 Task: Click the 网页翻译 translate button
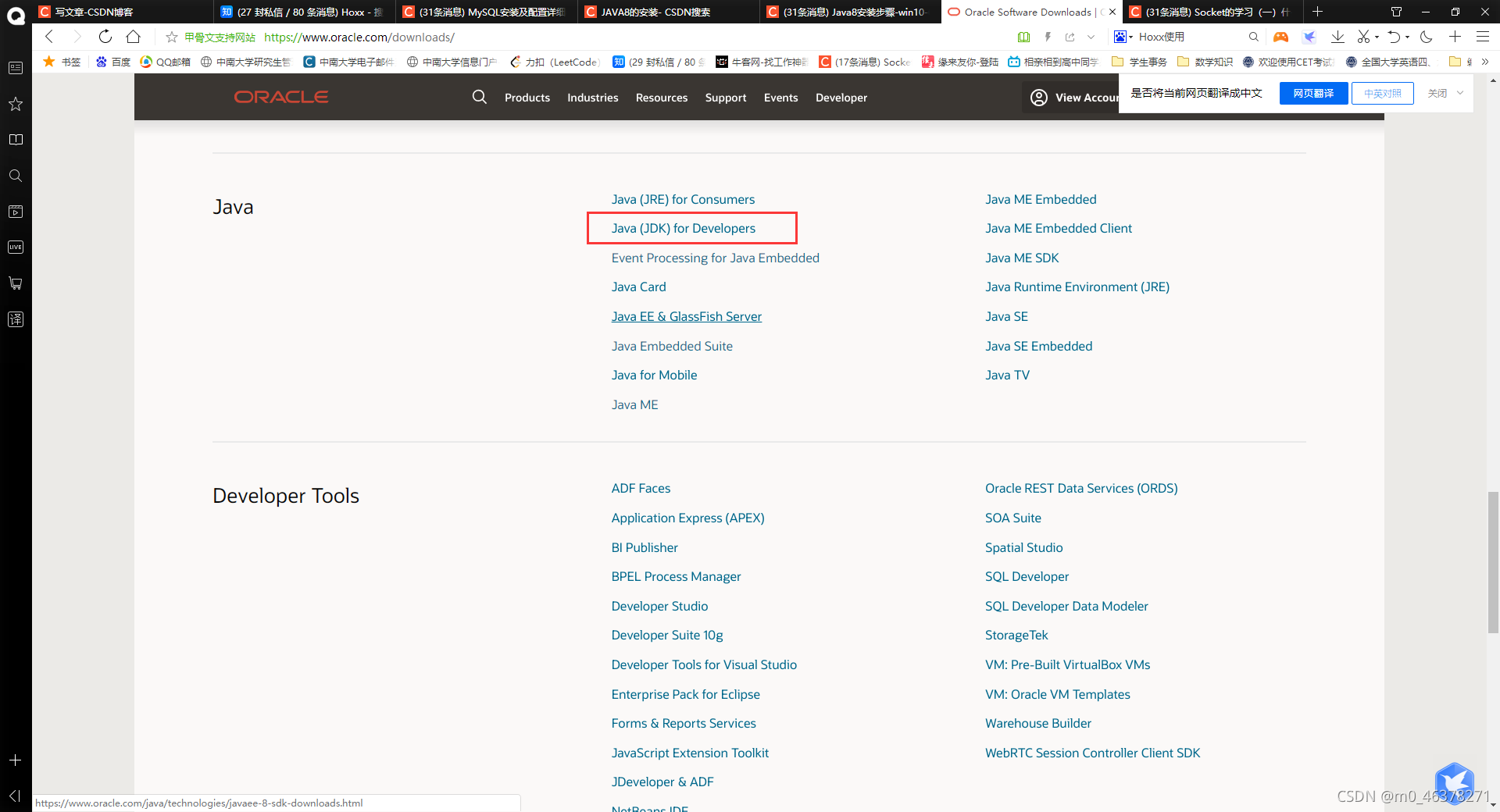(1313, 93)
